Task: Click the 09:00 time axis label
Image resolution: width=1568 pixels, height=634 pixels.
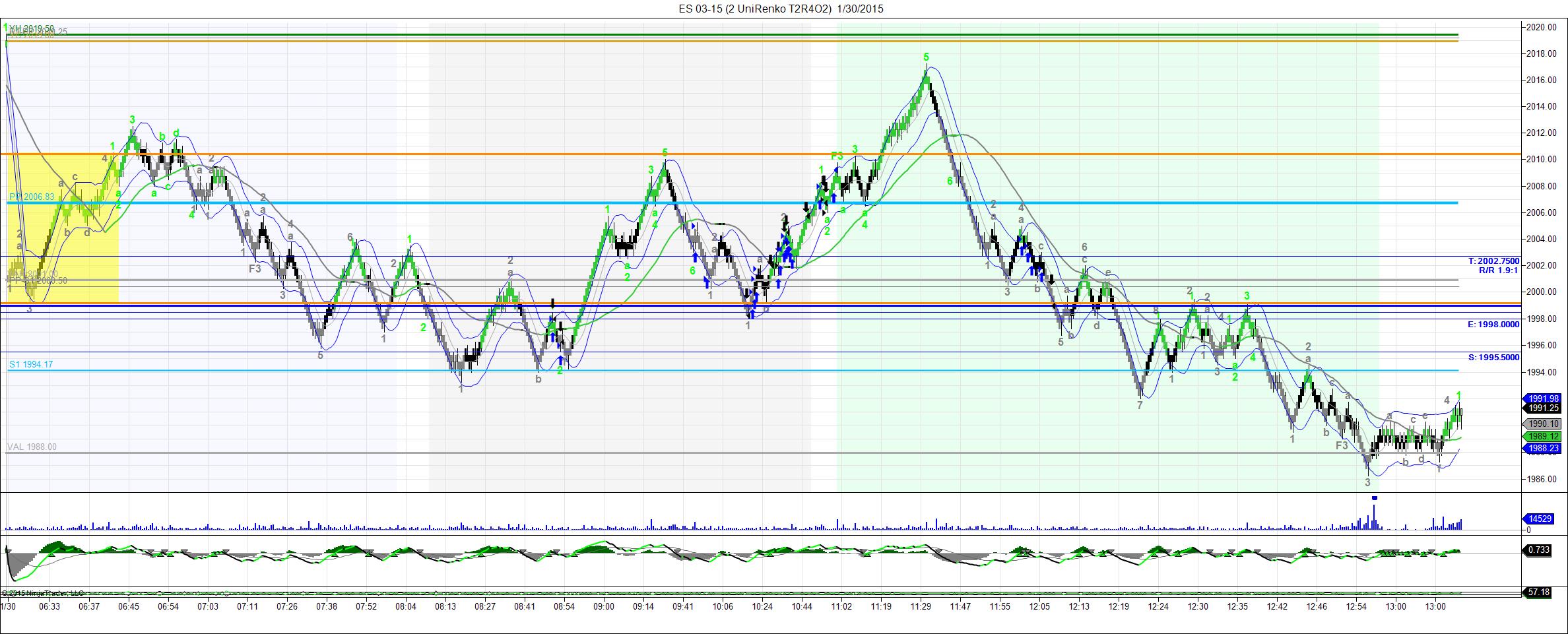Action: click(x=604, y=606)
